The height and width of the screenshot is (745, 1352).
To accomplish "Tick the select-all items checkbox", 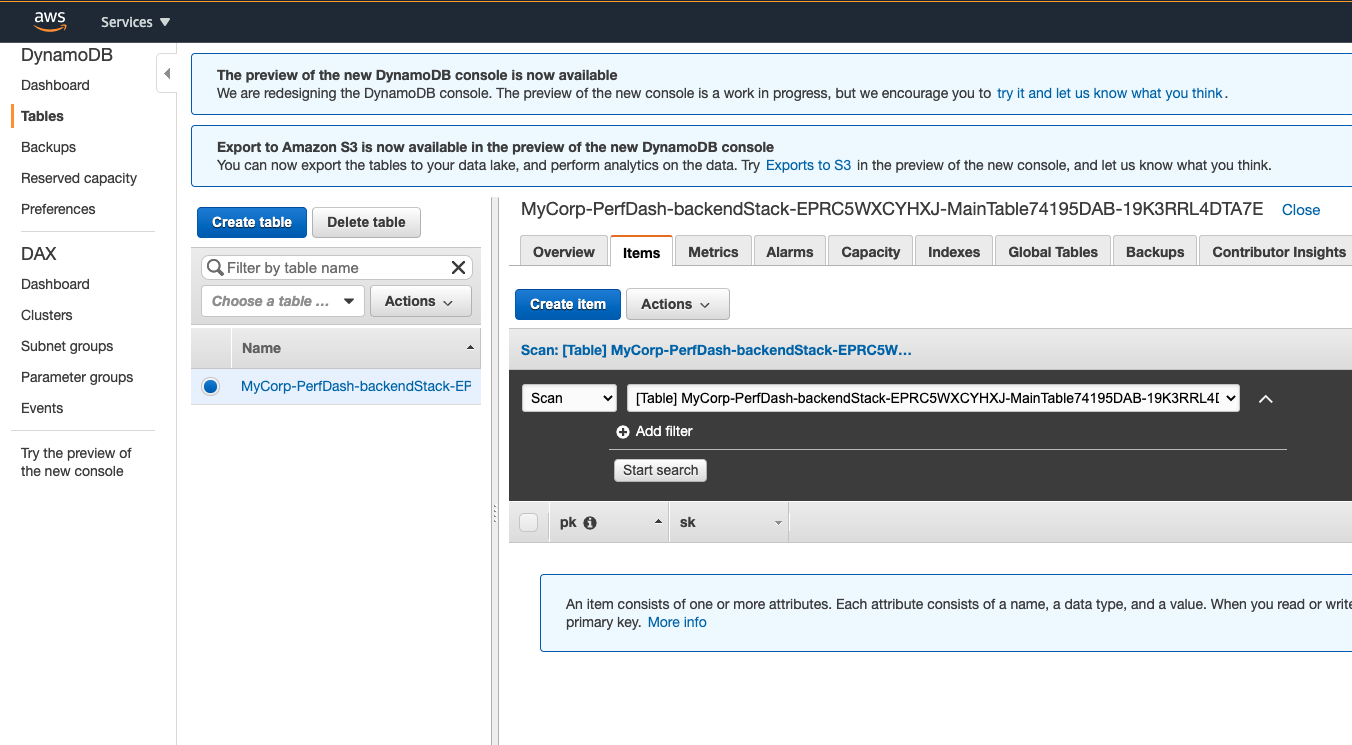I will coord(529,522).
